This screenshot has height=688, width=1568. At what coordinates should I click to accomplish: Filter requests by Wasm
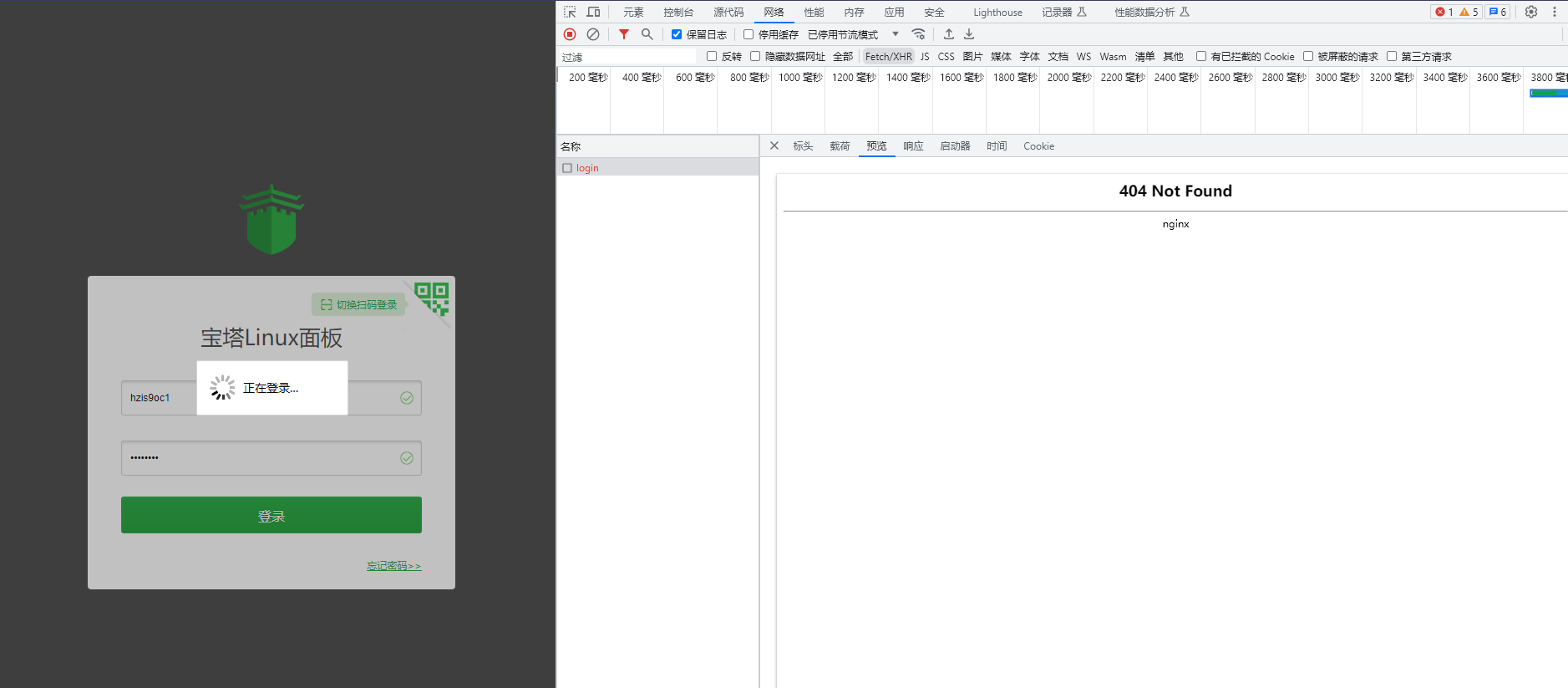click(1113, 56)
